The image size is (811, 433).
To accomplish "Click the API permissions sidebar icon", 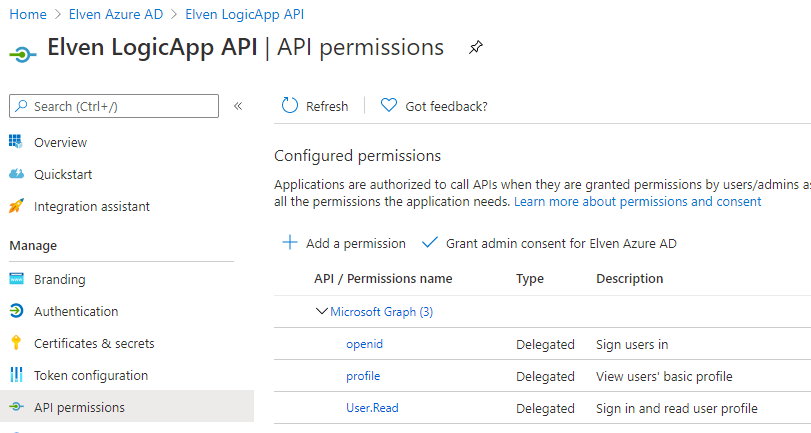I will click(x=16, y=407).
